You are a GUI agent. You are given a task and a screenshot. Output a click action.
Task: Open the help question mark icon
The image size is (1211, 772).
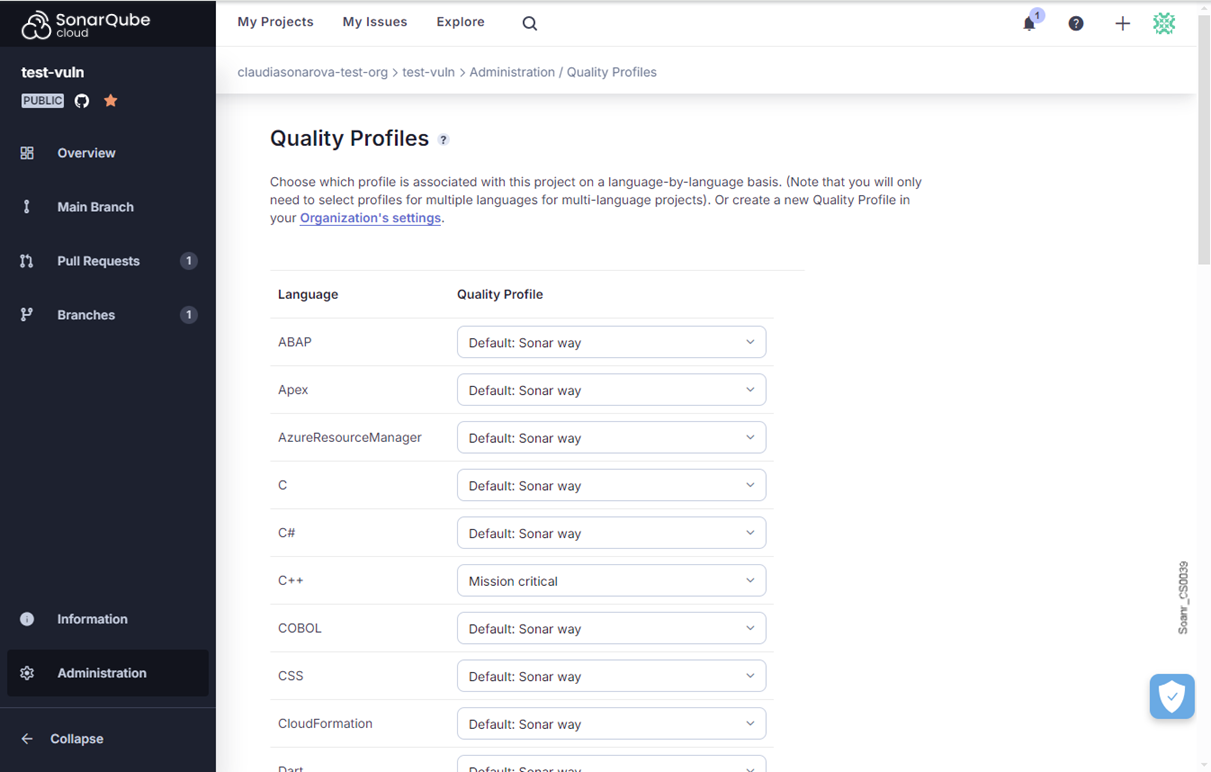click(1076, 23)
